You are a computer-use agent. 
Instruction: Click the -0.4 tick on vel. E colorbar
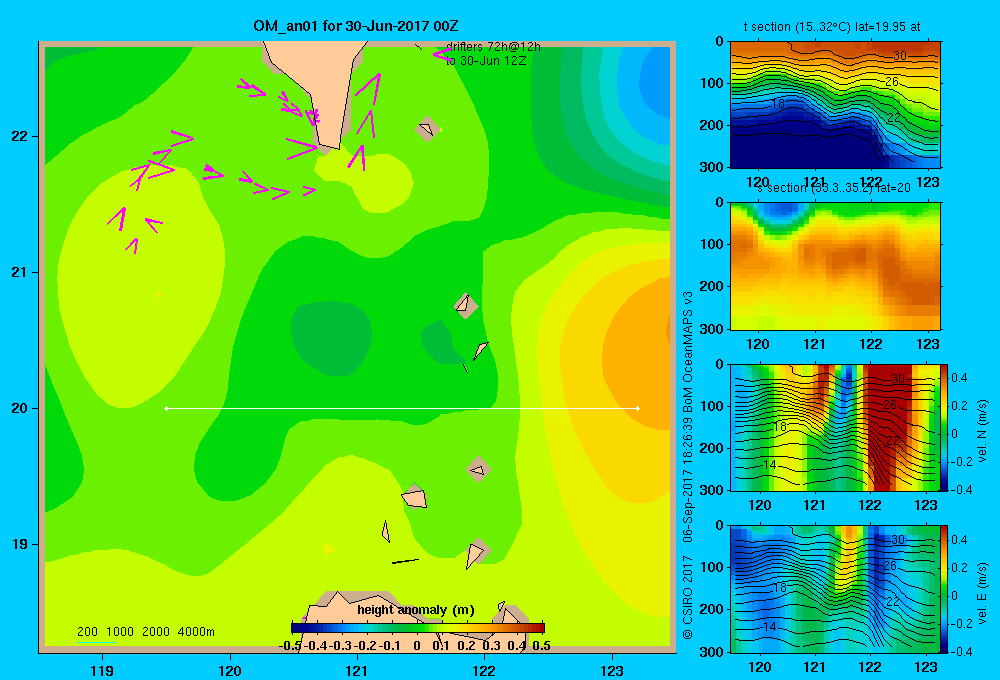pyautogui.click(x=959, y=651)
